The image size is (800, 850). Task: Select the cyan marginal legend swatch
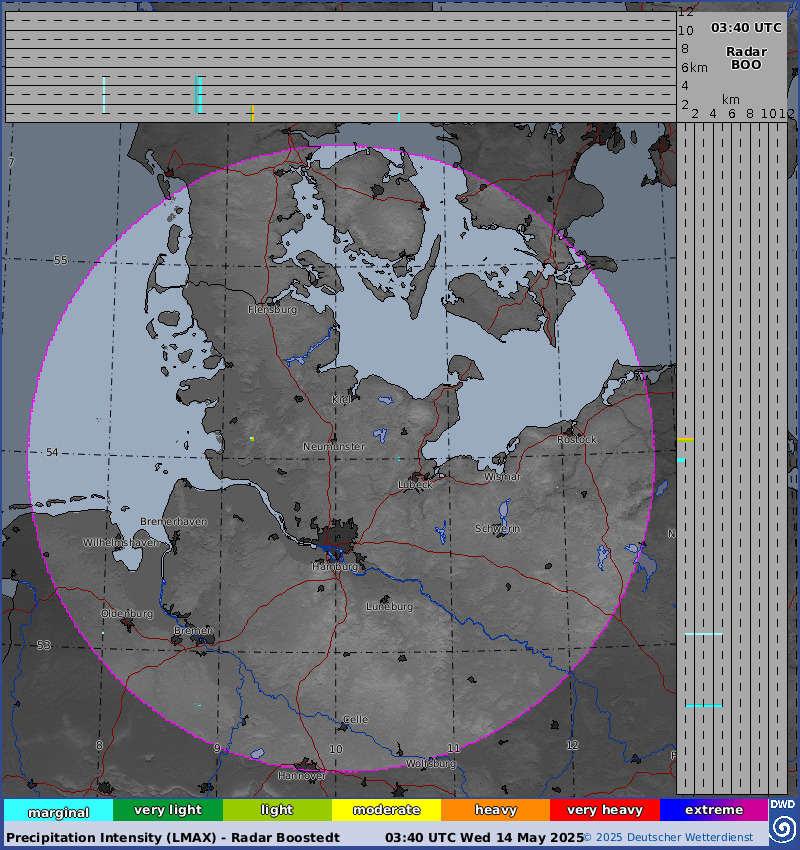pos(59,810)
